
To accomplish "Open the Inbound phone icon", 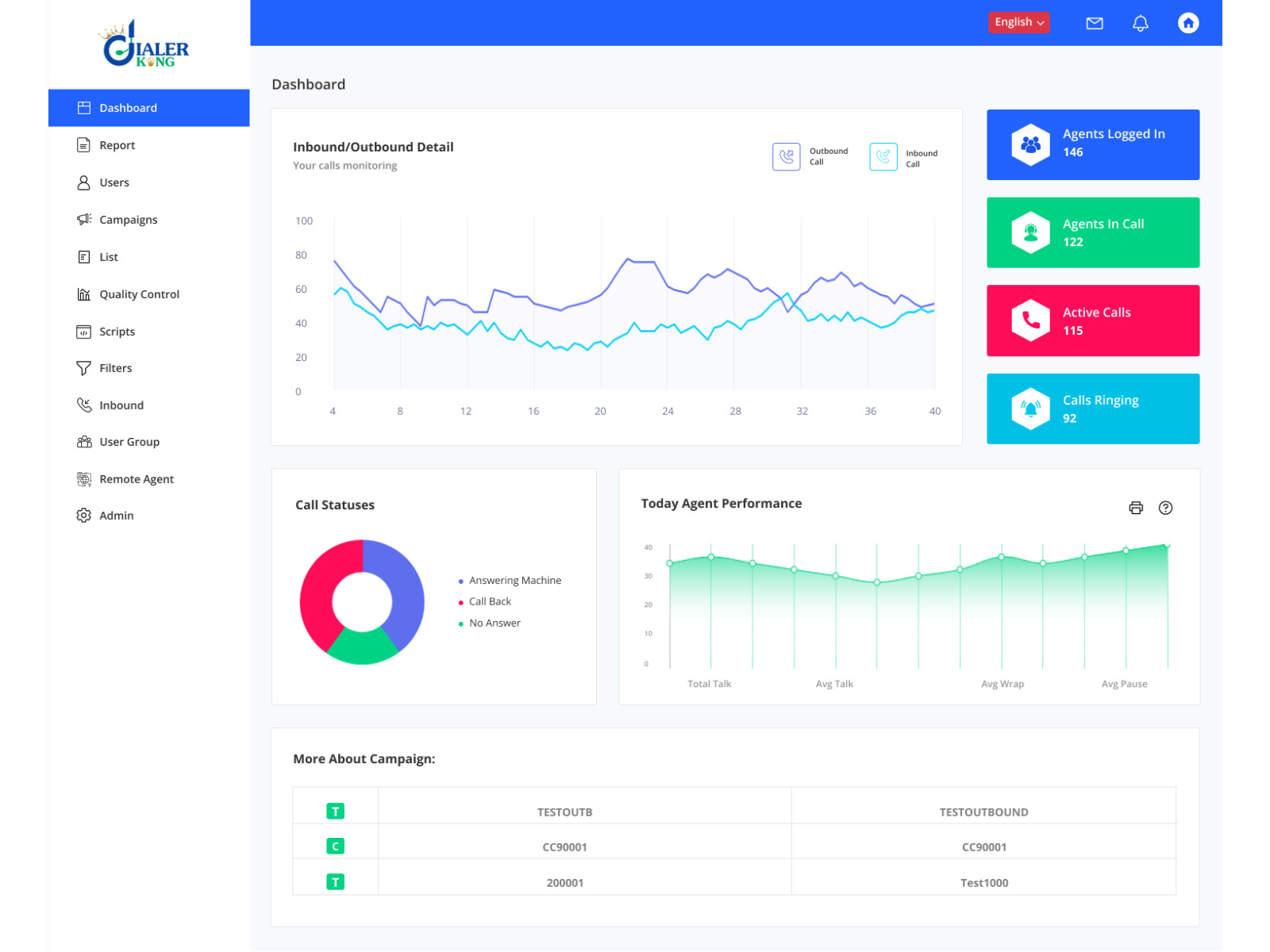I will pos(84,405).
